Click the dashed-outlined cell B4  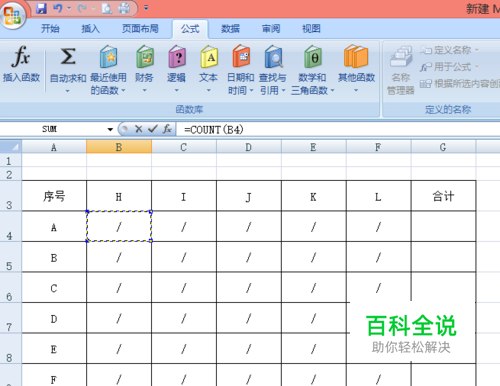point(119,226)
